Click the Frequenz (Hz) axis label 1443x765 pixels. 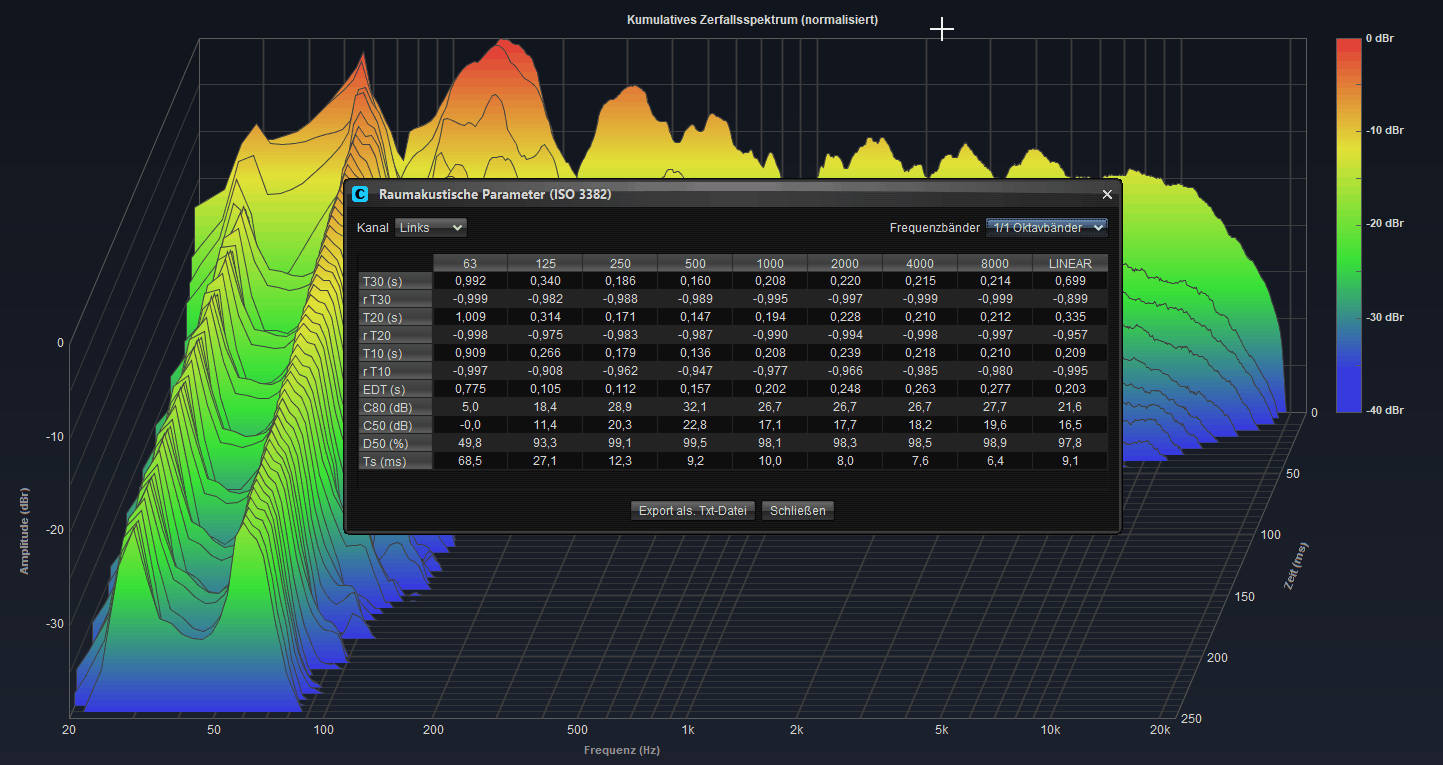621,750
